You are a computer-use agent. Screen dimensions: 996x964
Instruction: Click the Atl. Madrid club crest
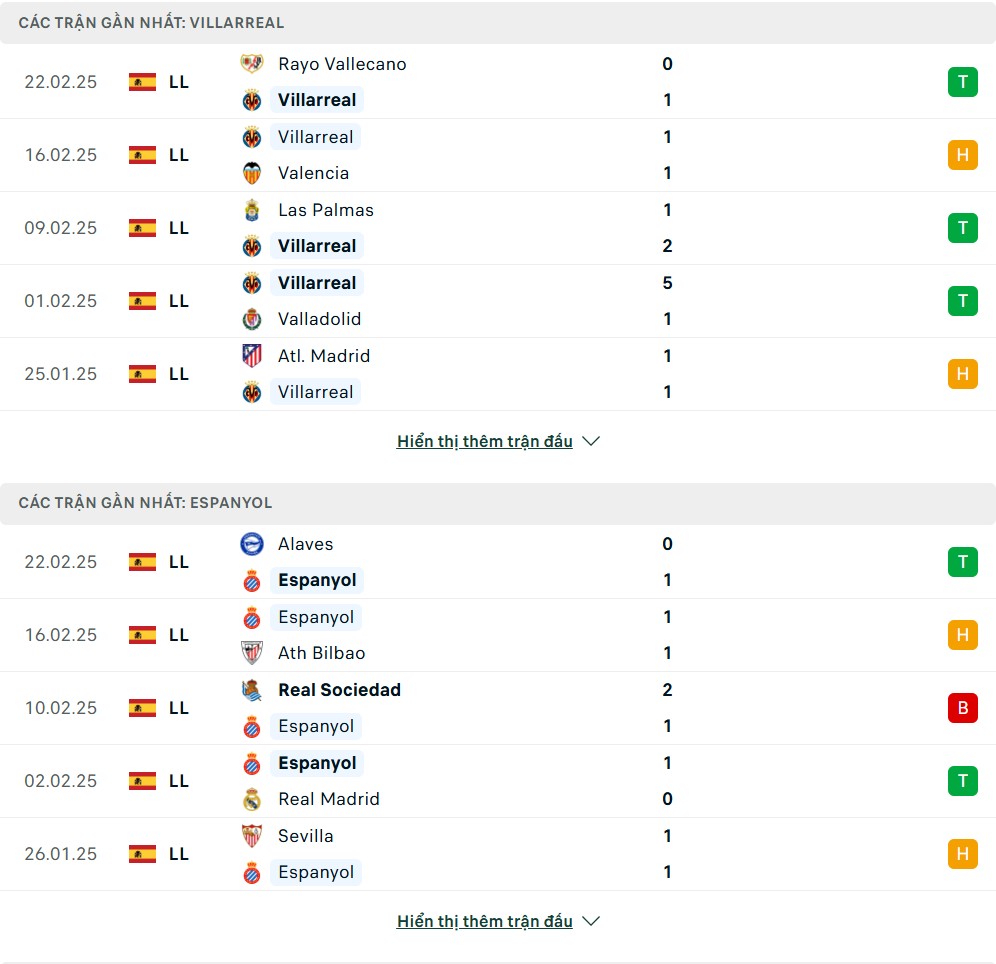click(252, 356)
